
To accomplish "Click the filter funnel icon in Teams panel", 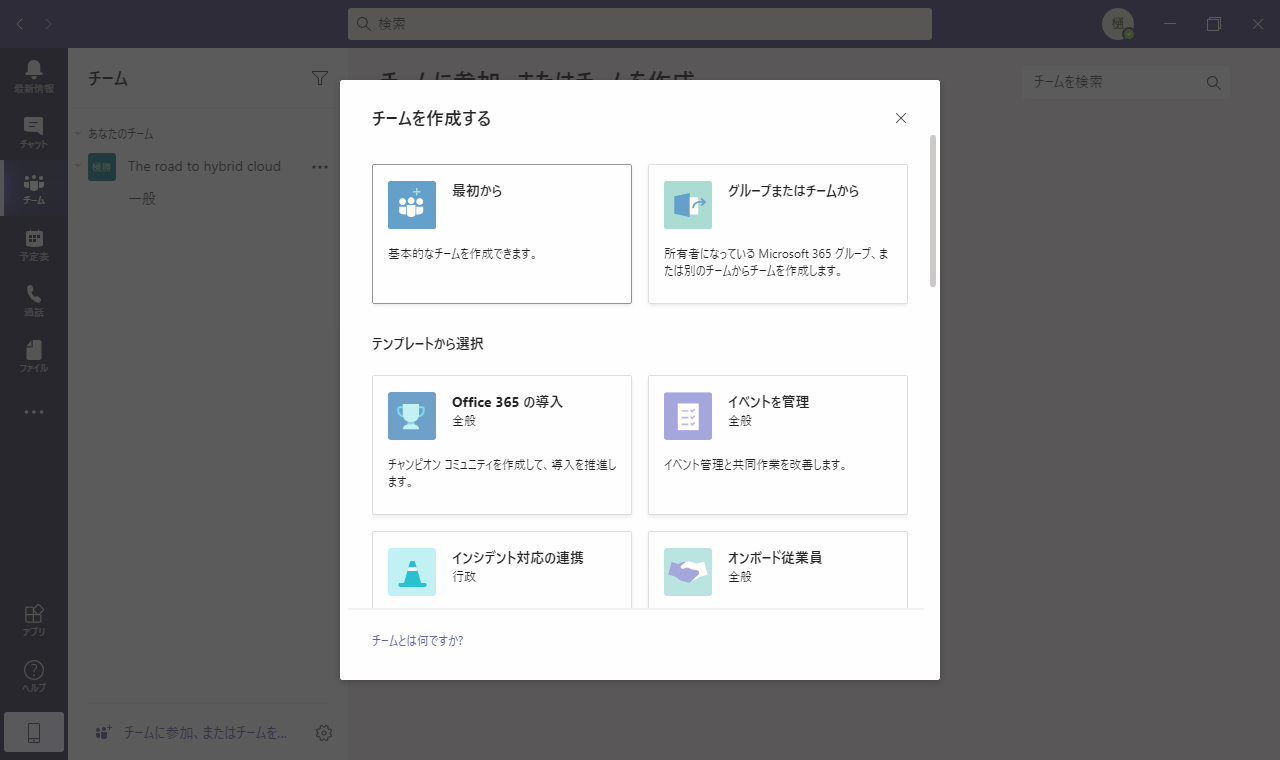I will (x=320, y=78).
